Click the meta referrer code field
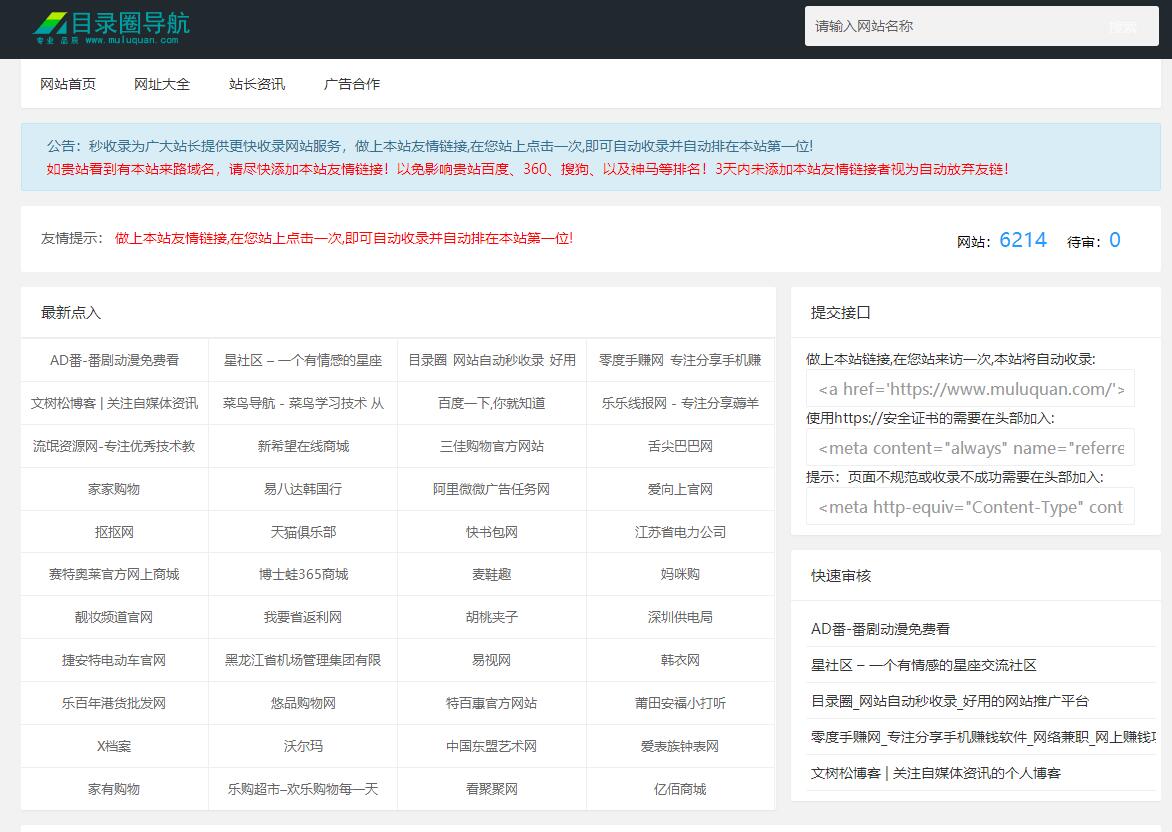1172x832 pixels. pyautogui.click(x=969, y=448)
